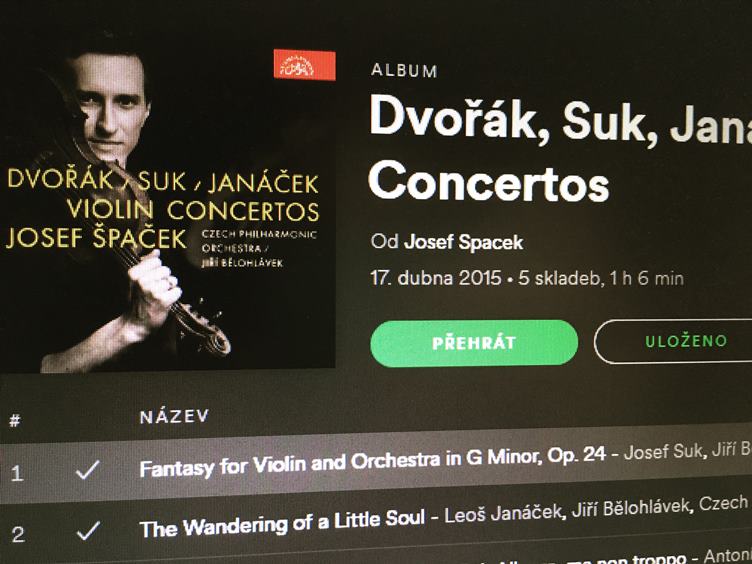
Task: Click the green PŘEHRÁT play button
Action: pyautogui.click(x=474, y=343)
